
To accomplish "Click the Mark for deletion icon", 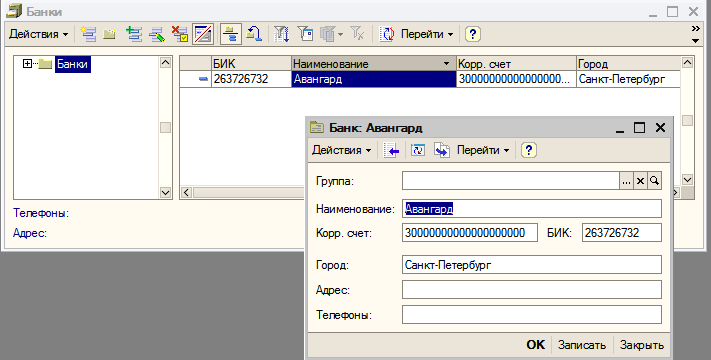I will [x=180, y=34].
